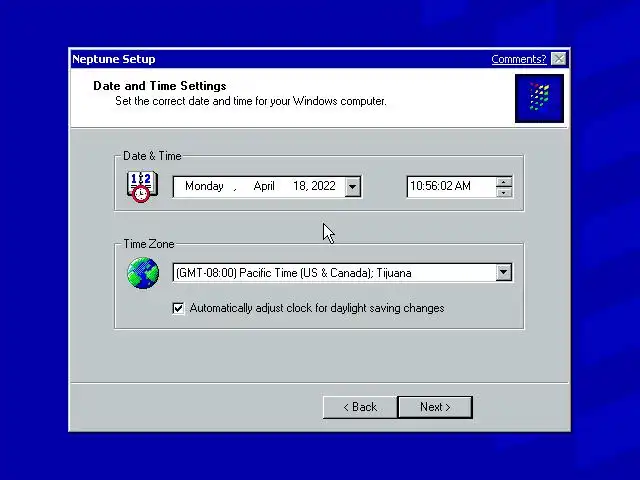Click the 'Date & Time' group label
Screen dimensions: 640x480
[152, 156]
